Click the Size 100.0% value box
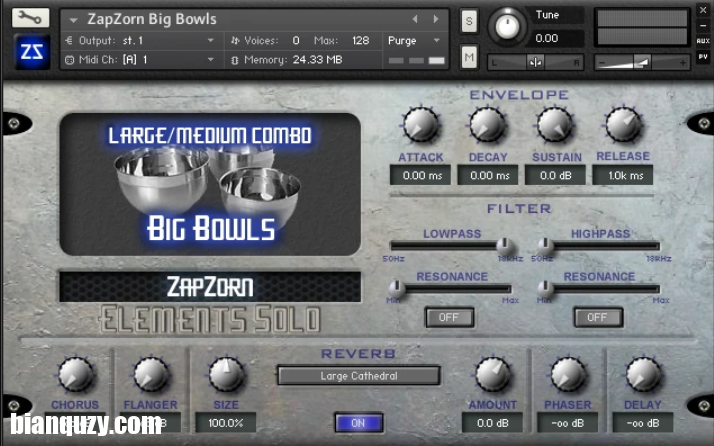 [x=225, y=423]
